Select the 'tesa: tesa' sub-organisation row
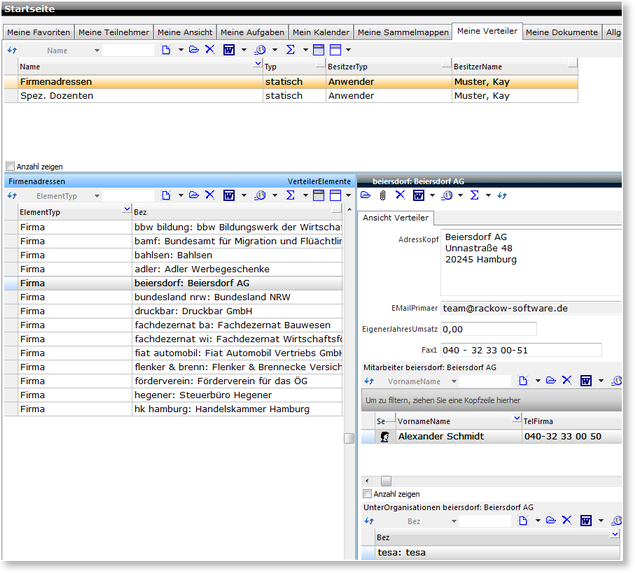The image size is (635, 573). pos(491,553)
